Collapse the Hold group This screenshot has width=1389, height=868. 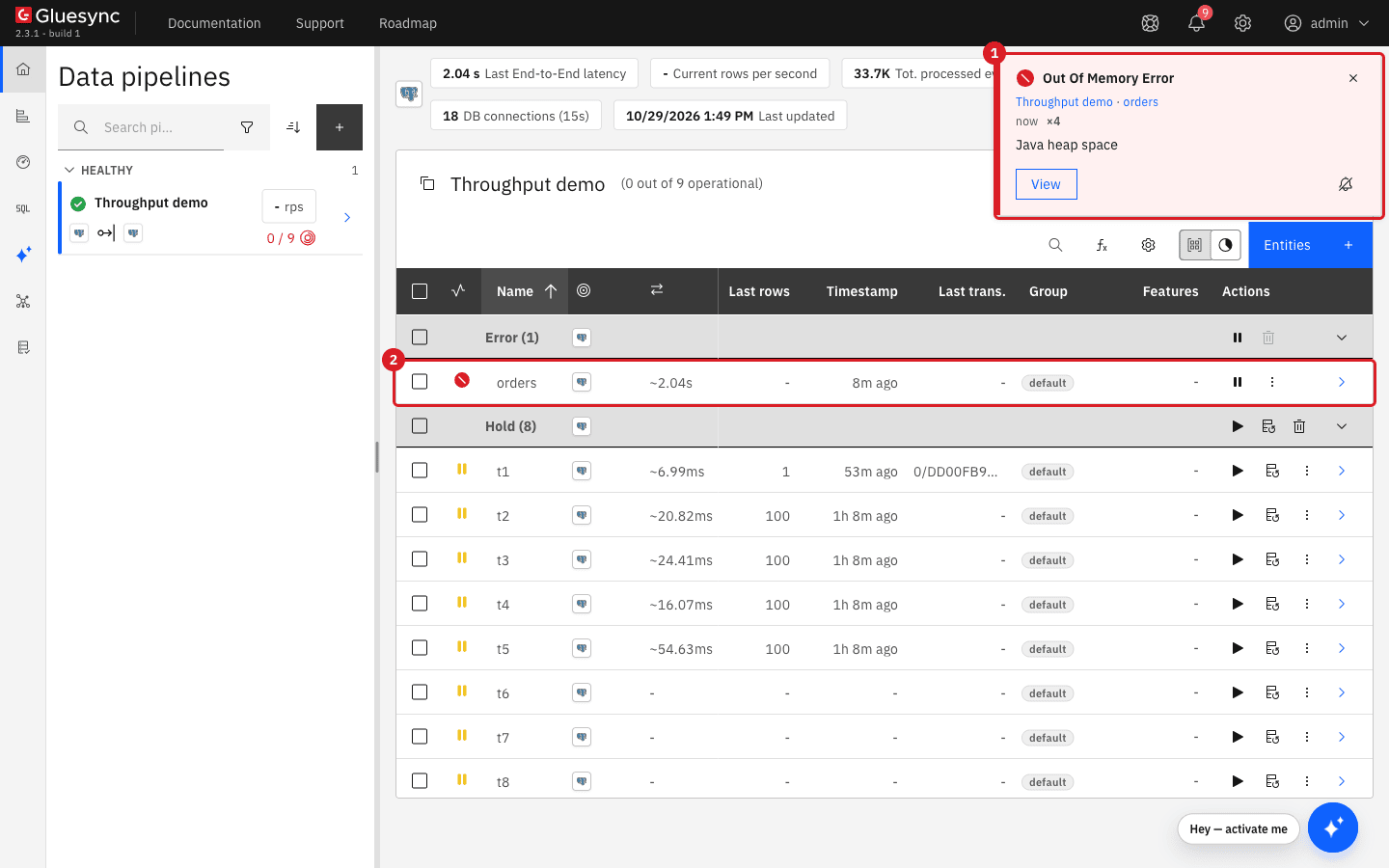pyautogui.click(x=1342, y=426)
